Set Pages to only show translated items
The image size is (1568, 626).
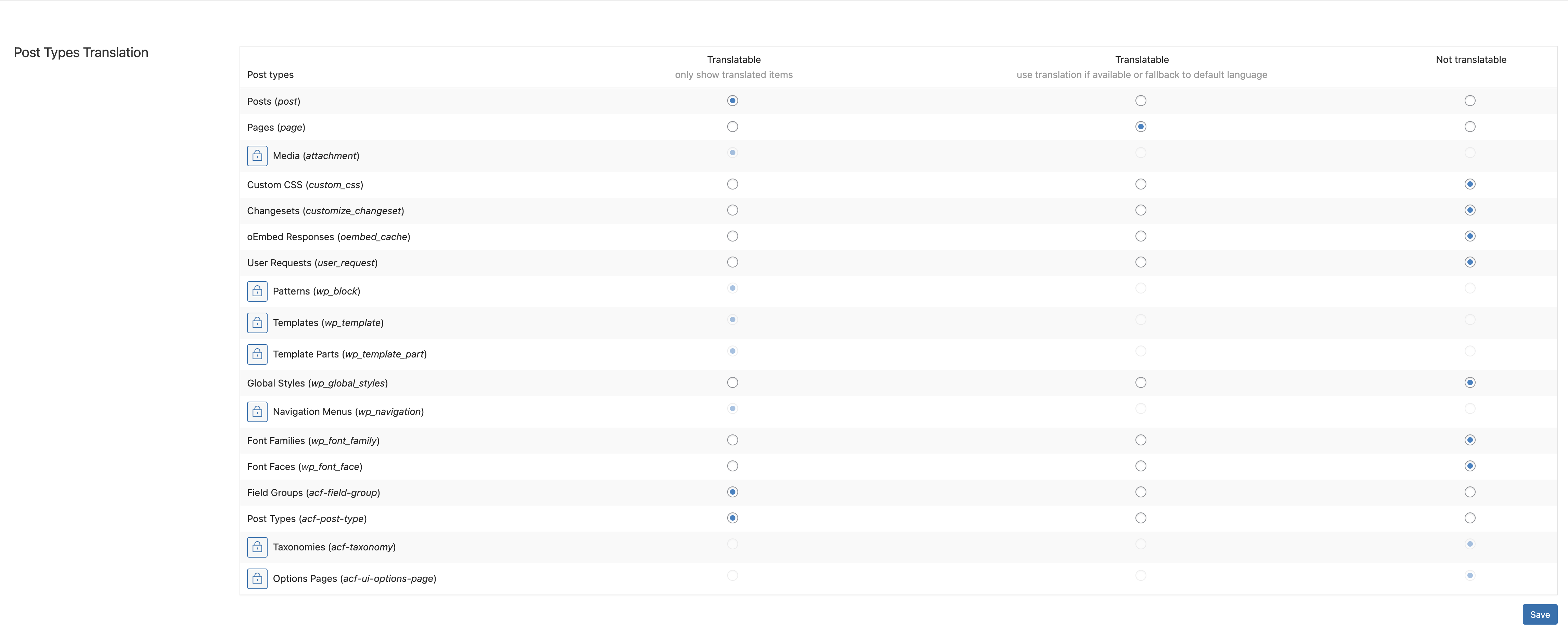coord(732,127)
